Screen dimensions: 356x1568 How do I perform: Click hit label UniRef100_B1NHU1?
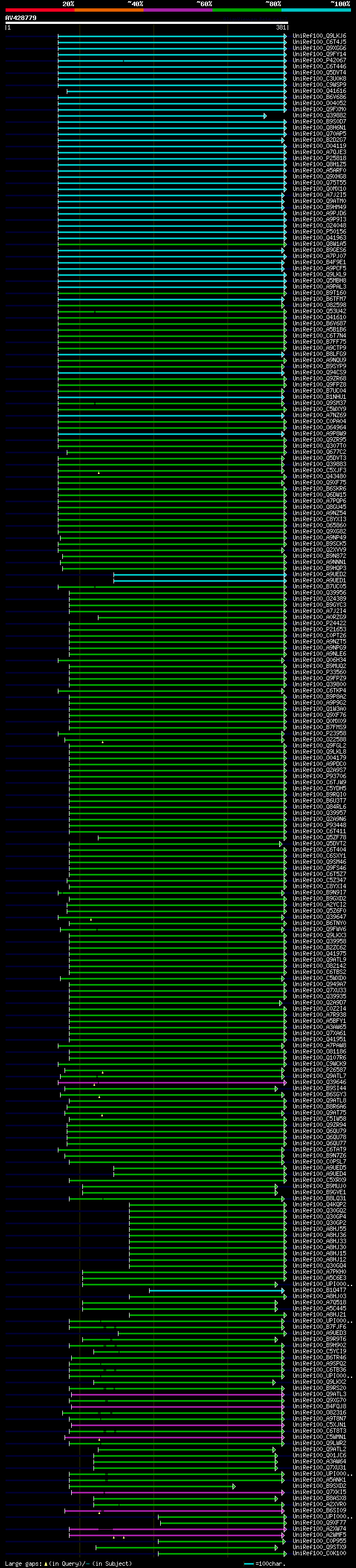(x=319, y=397)
